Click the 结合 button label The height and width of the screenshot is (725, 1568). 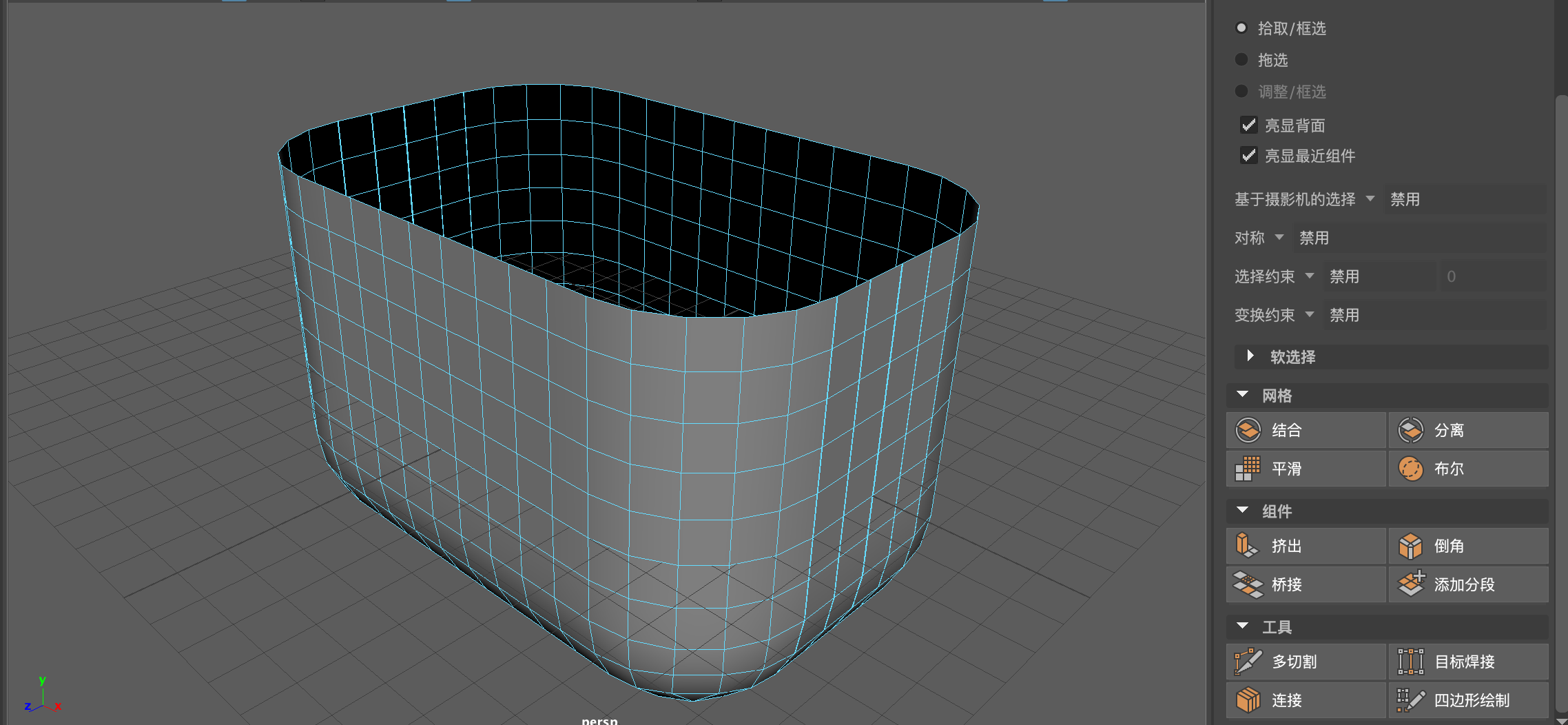point(1286,430)
